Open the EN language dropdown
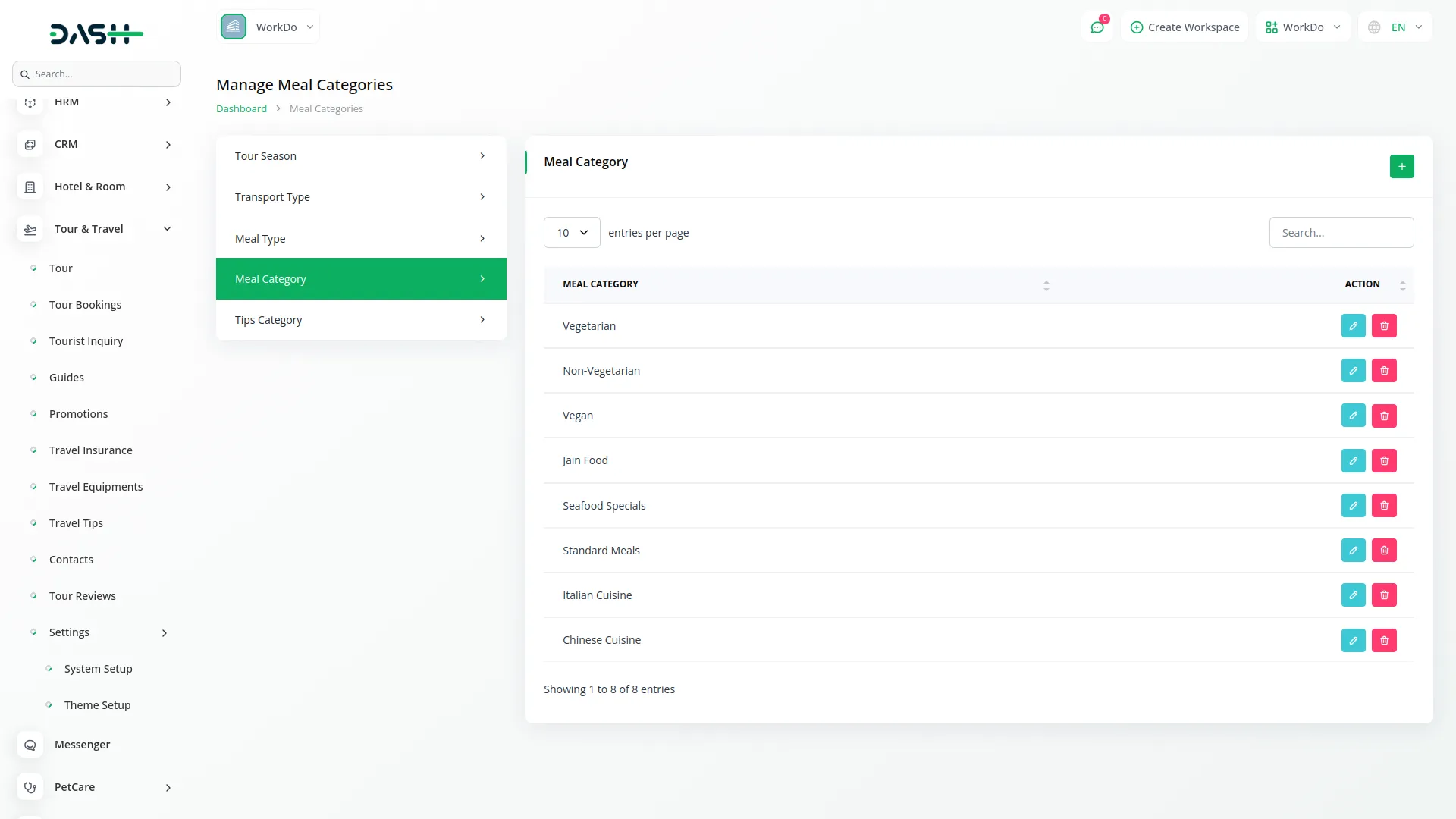The width and height of the screenshot is (1456, 819). tap(1397, 27)
